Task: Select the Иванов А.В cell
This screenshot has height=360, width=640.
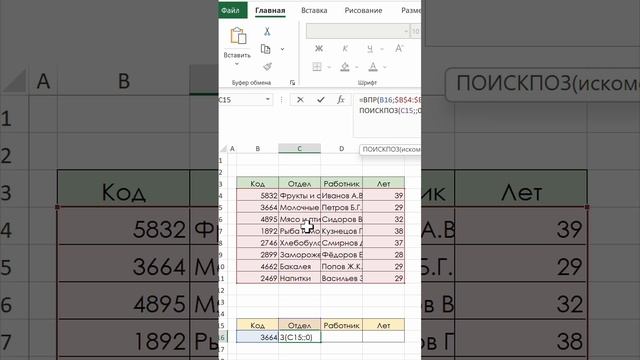Action: click(341, 196)
